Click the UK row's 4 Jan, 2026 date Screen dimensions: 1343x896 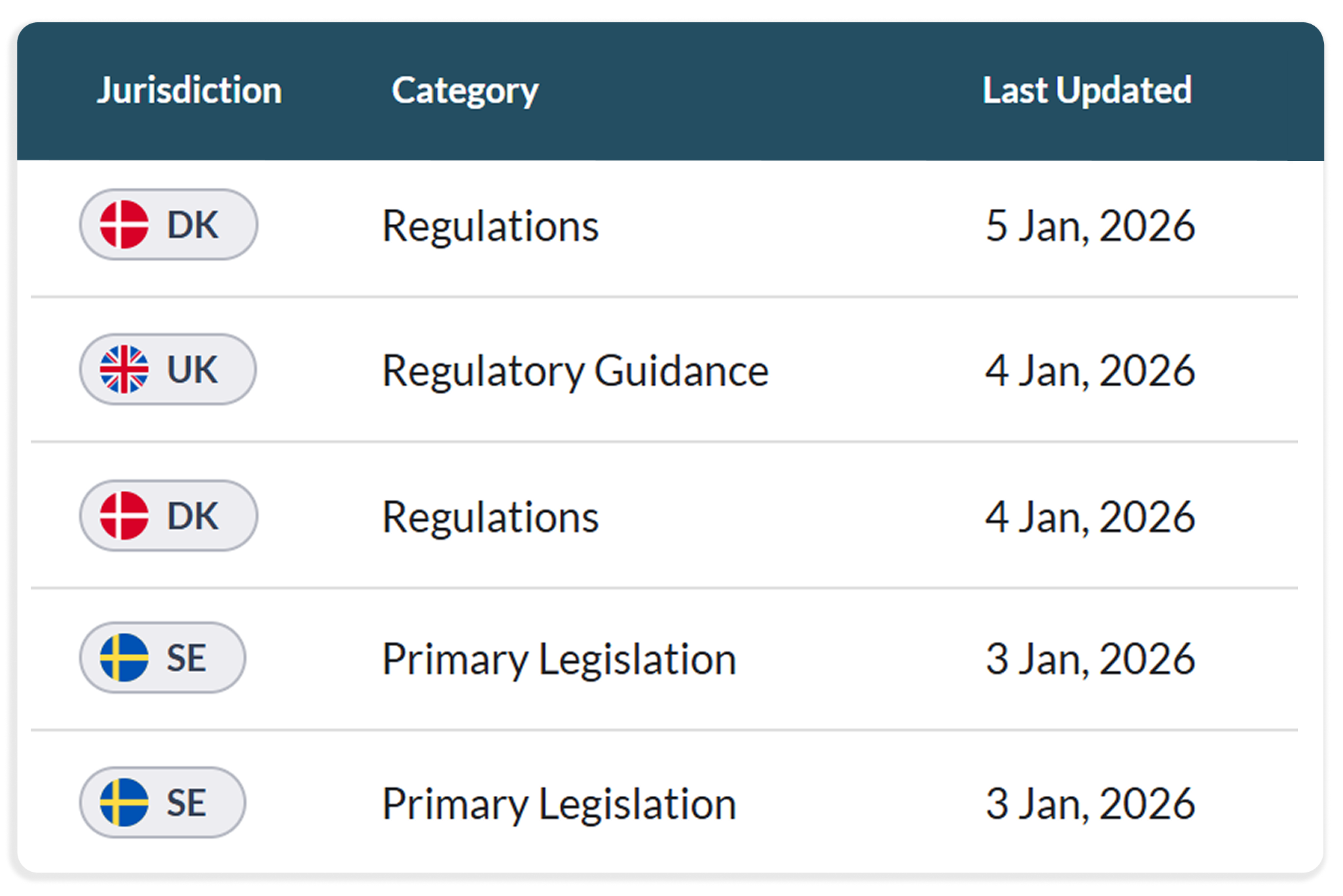1090,371
